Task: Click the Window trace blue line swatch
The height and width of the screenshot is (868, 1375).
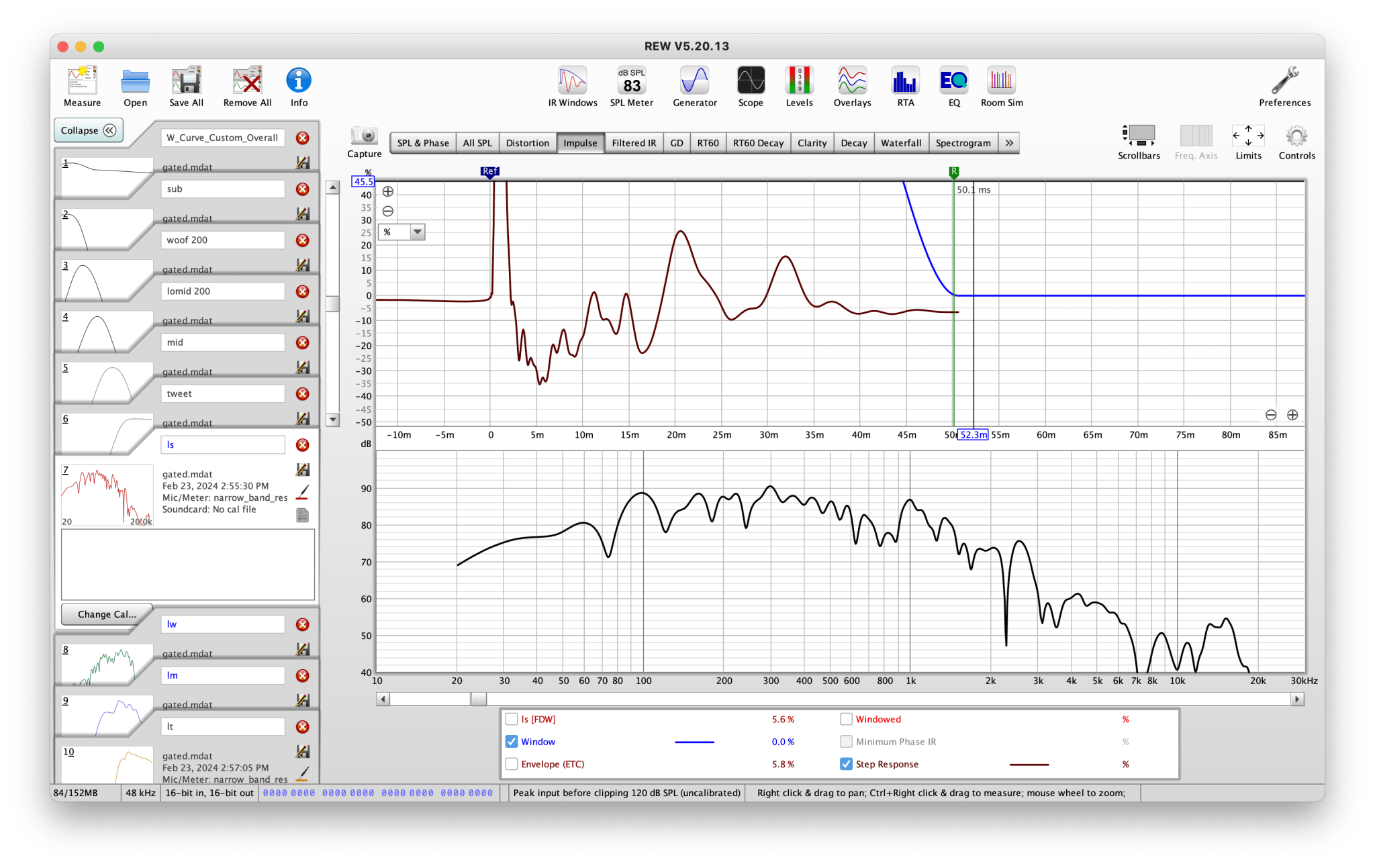Action: click(x=694, y=742)
